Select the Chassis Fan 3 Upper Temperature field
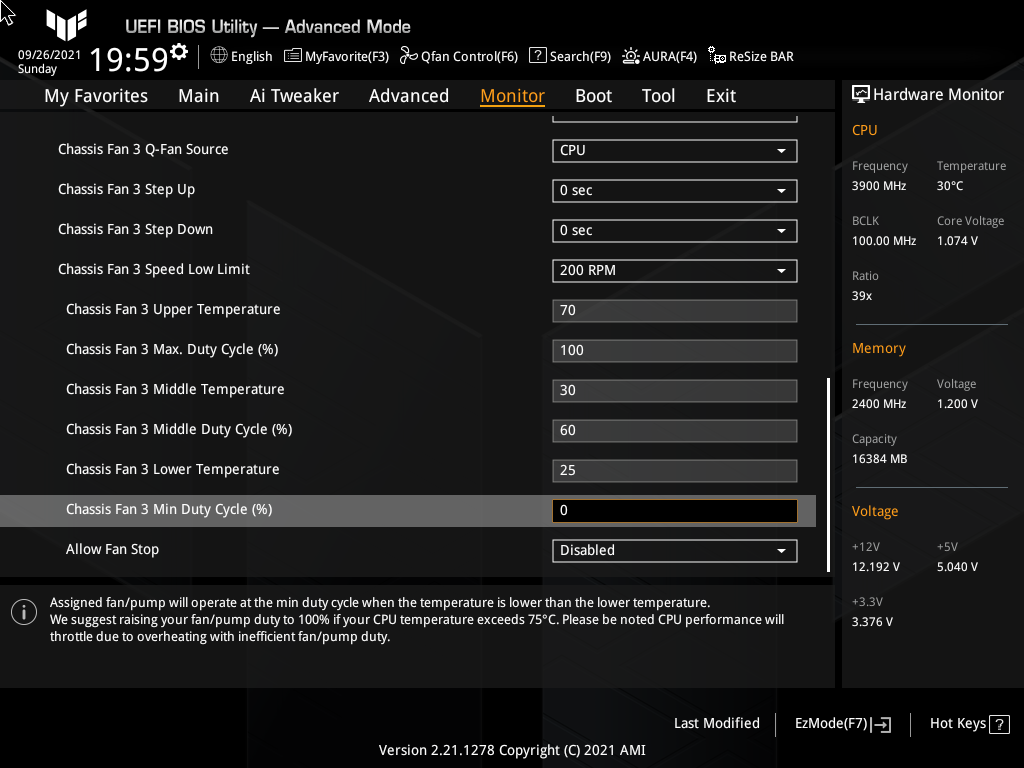This screenshot has height=768, width=1024. (x=674, y=310)
